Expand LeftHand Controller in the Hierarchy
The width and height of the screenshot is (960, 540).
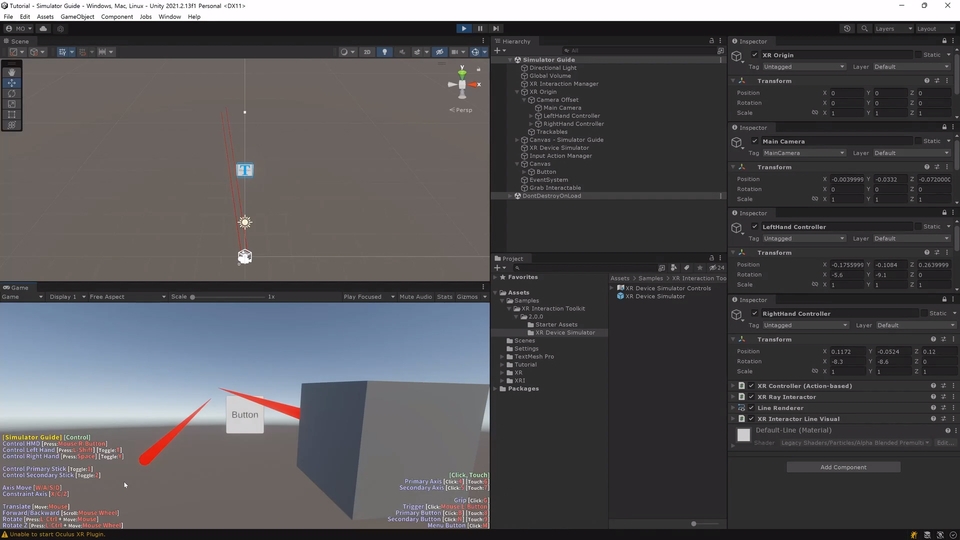(x=531, y=116)
